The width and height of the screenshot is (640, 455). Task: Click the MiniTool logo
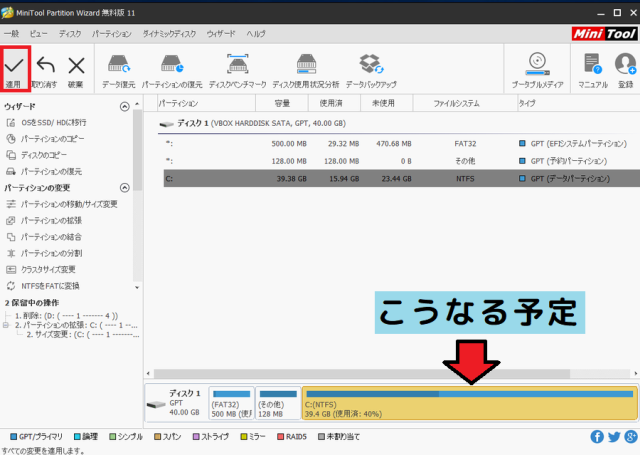coord(604,33)
